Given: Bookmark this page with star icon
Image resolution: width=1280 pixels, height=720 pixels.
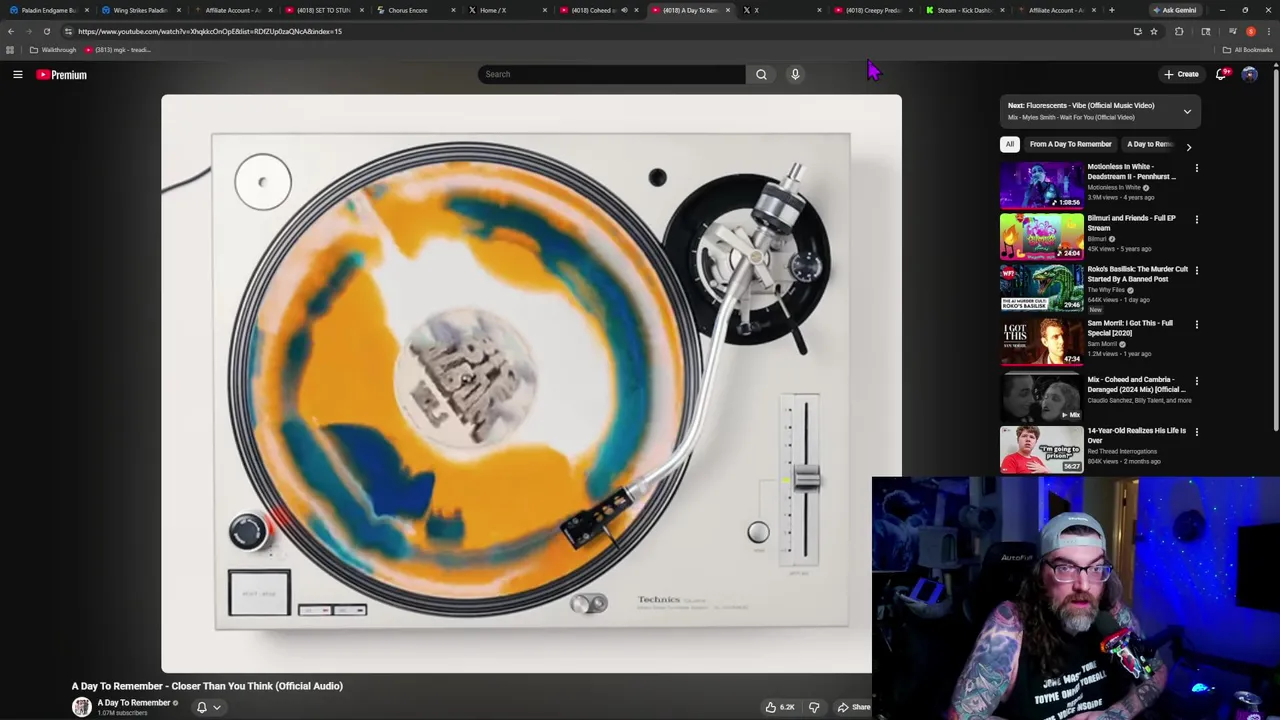Looking at the screenshot, I should click(x=1153, y=31).
